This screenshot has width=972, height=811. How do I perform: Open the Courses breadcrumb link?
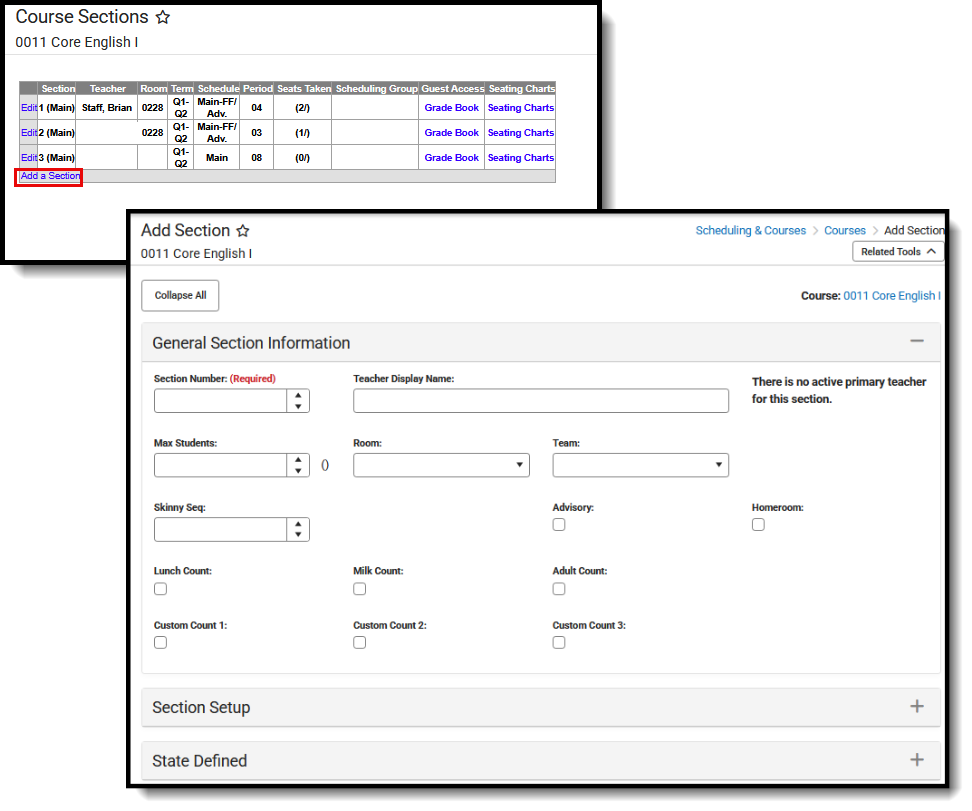click(845, 230)
